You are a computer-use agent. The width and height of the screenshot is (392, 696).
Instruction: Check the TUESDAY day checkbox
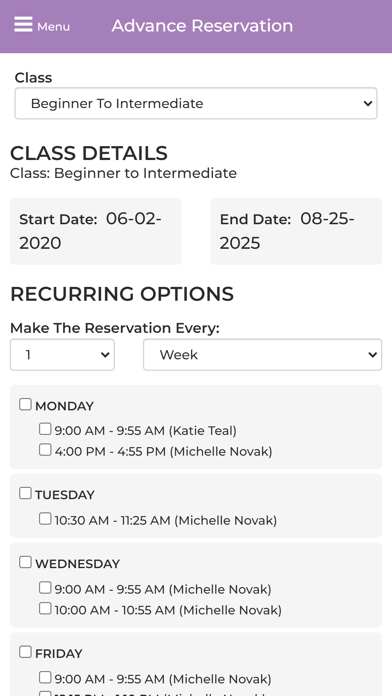25,493
